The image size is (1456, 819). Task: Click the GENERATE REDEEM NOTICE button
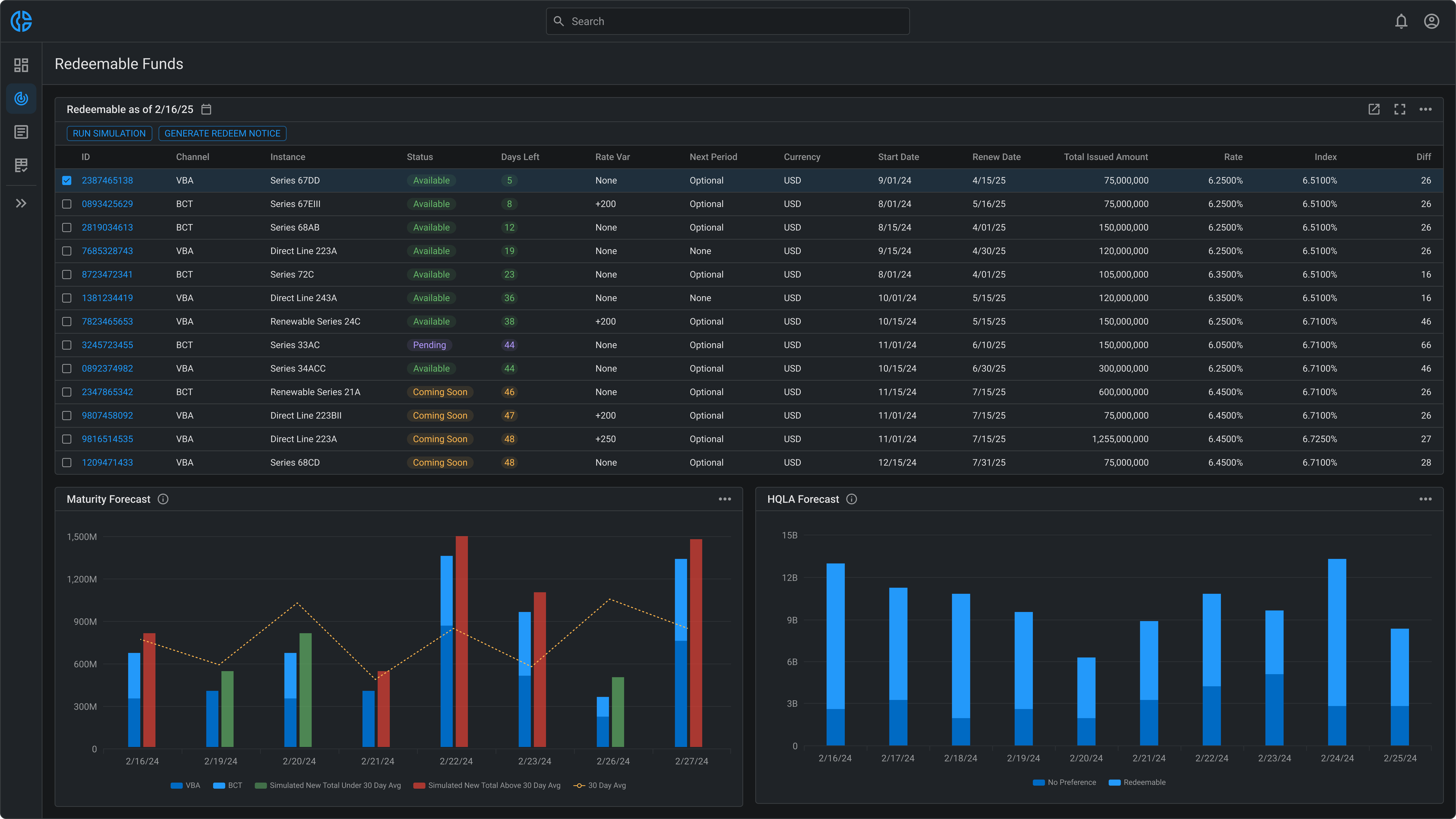tap(222, 133)
